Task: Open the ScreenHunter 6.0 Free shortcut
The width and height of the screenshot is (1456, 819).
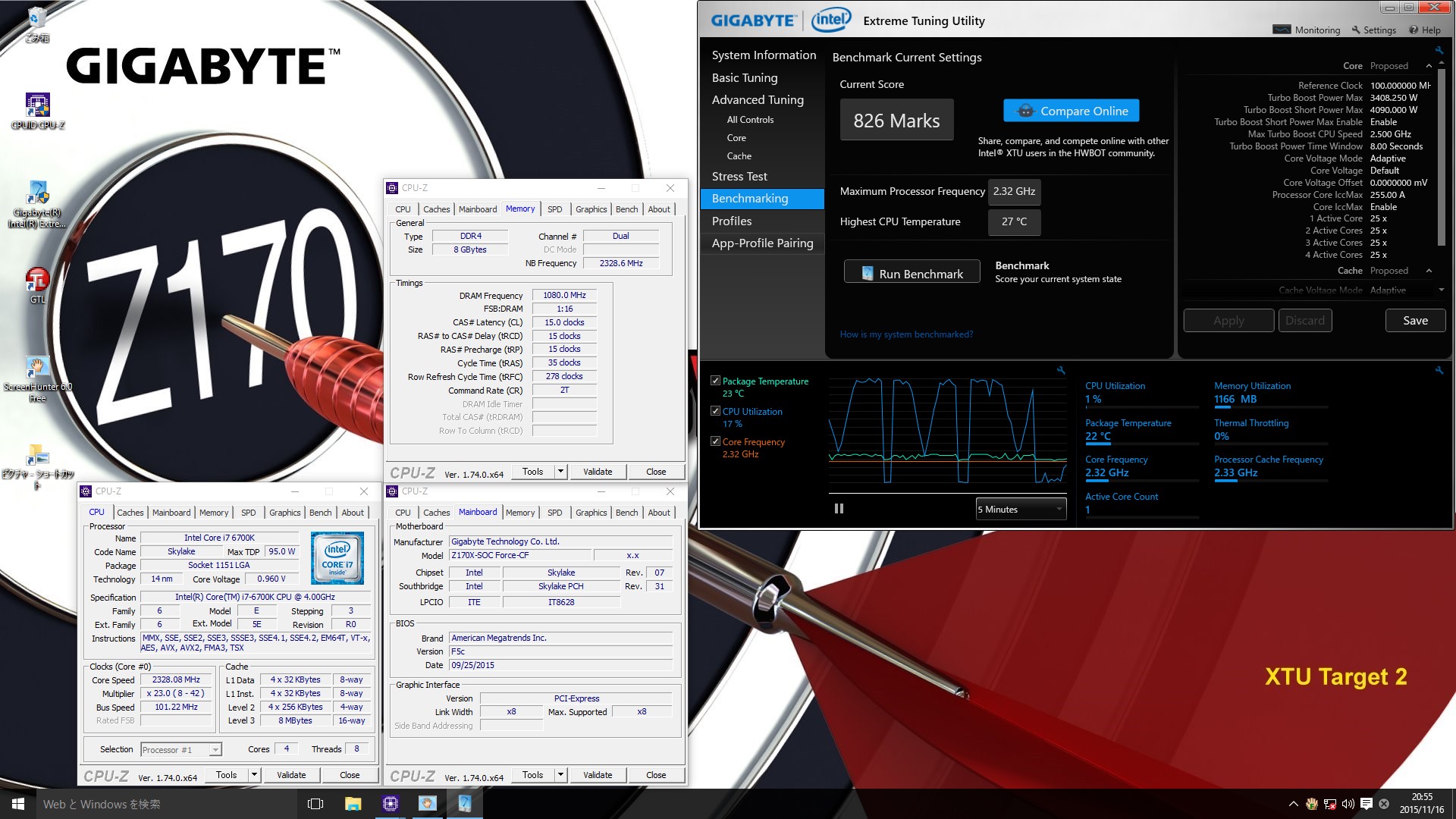Action: pyautogui.click(x=37, y=378)
